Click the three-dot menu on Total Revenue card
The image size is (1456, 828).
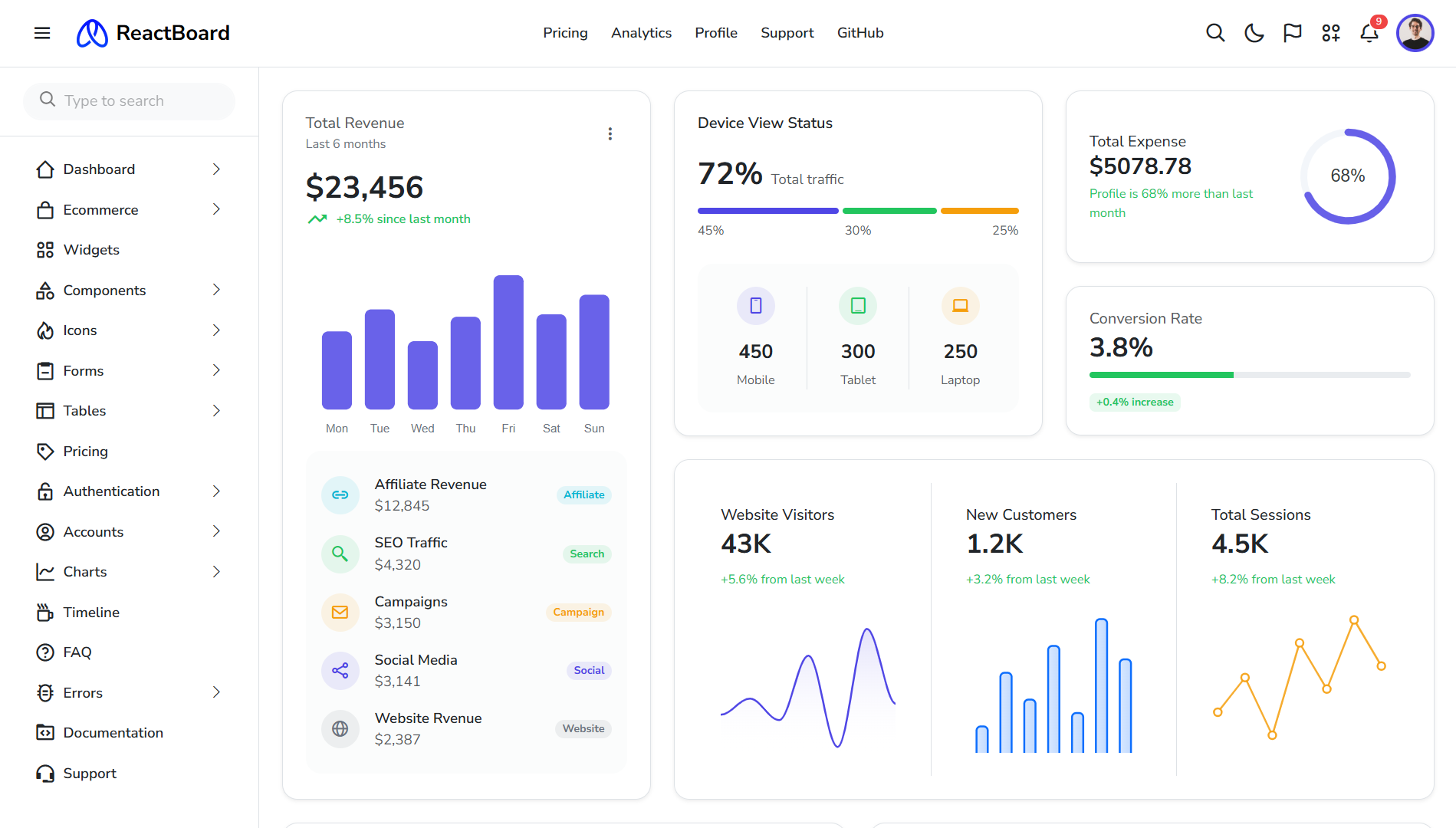pyautogui.click(x=610, y=133)
